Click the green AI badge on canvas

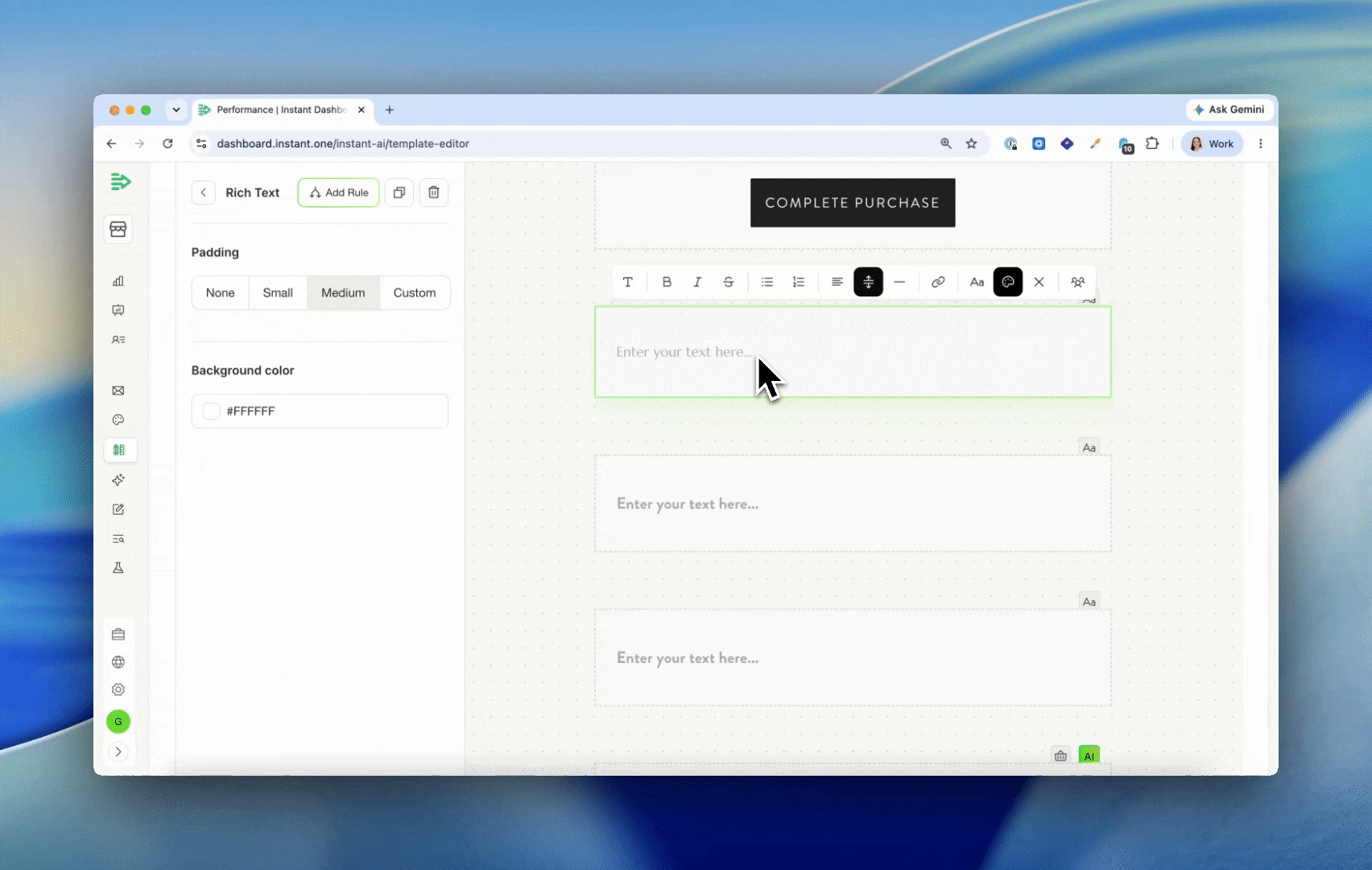coord(1089,756)
